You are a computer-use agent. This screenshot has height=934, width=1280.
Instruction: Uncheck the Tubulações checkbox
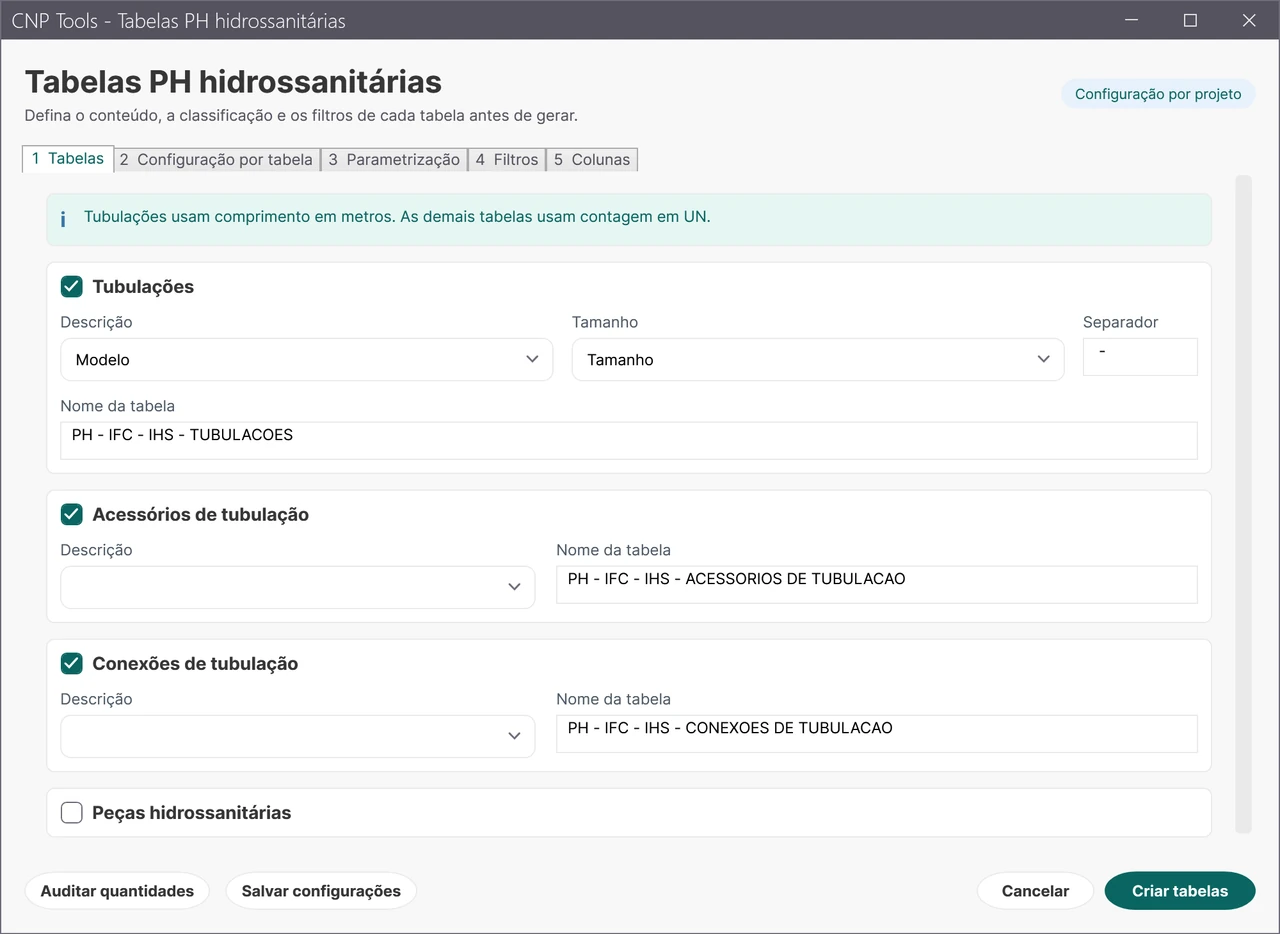(x=72, y=287)
